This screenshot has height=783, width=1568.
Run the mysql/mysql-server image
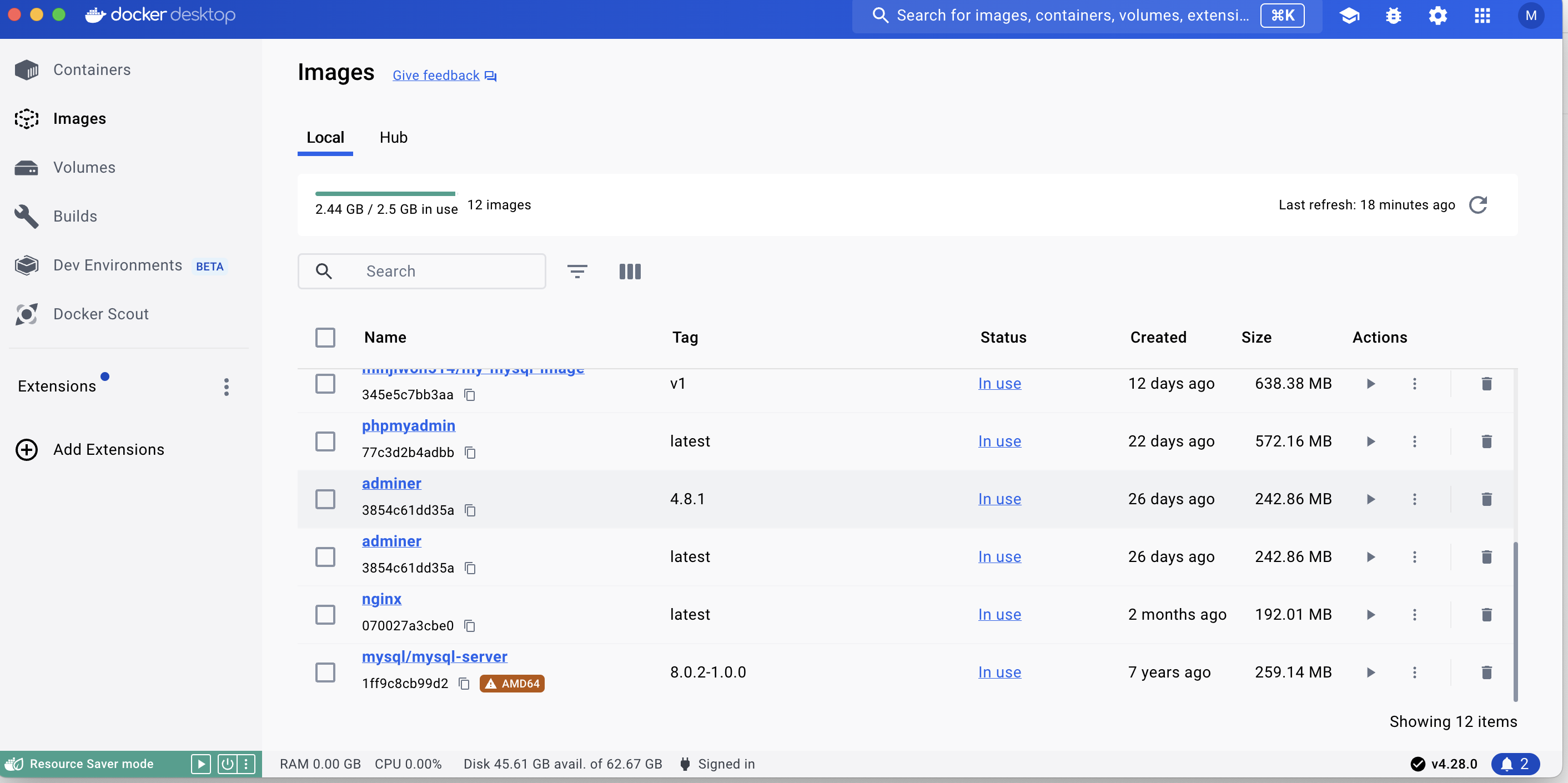click(1370, 672)
